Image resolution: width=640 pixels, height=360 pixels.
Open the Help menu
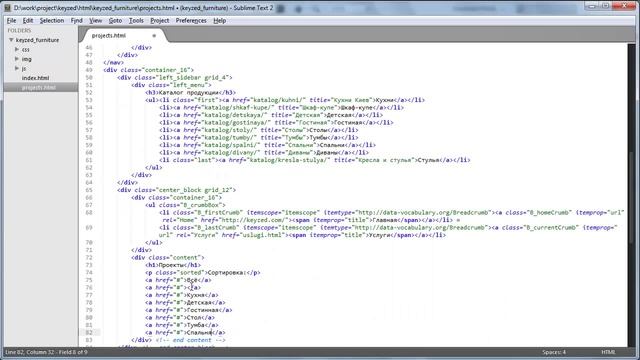[x=220, y=20]
